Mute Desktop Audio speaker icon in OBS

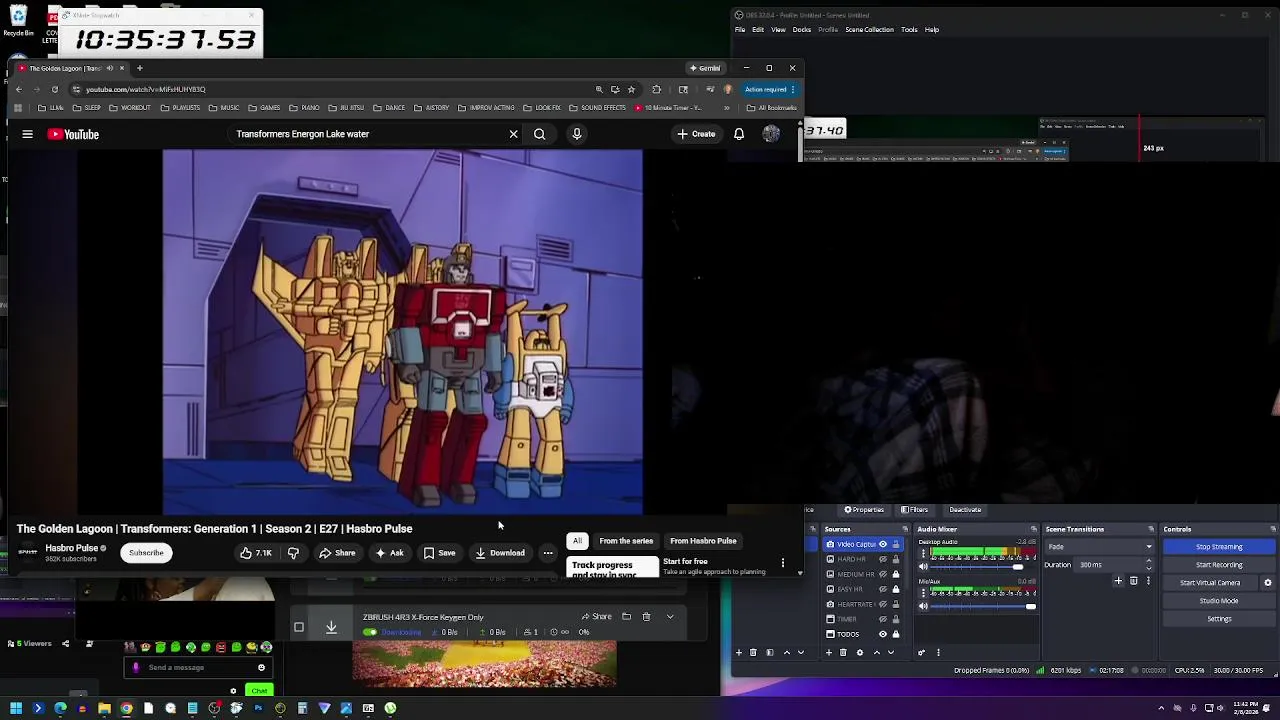point(923,567)
